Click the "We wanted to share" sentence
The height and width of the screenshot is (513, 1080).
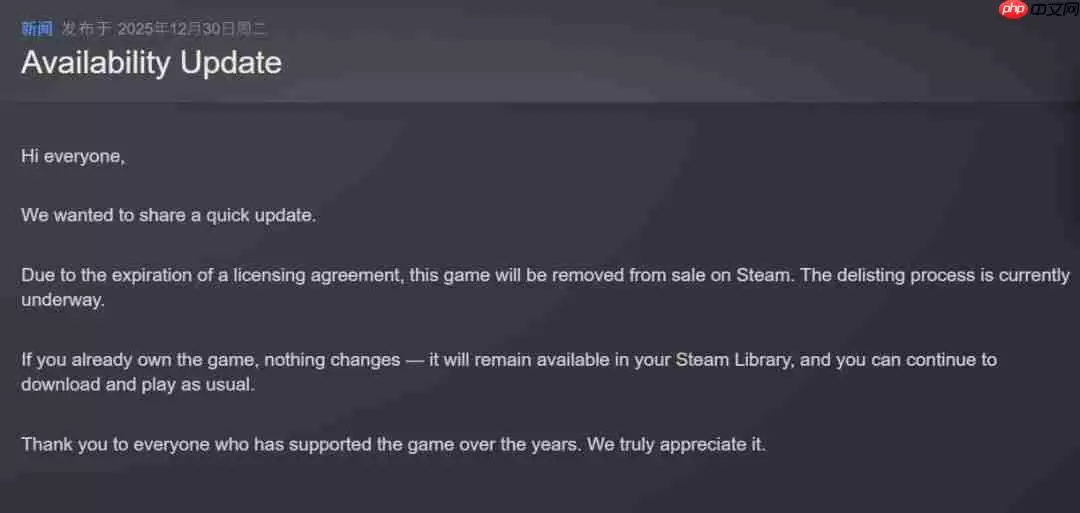(168, 215)
